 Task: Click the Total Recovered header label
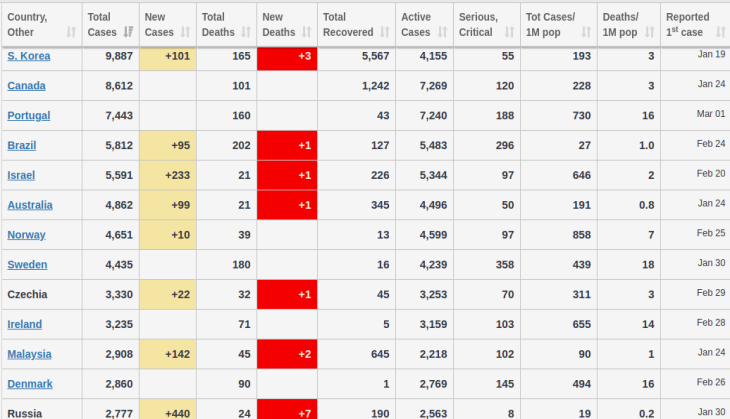tap(348, 25)
